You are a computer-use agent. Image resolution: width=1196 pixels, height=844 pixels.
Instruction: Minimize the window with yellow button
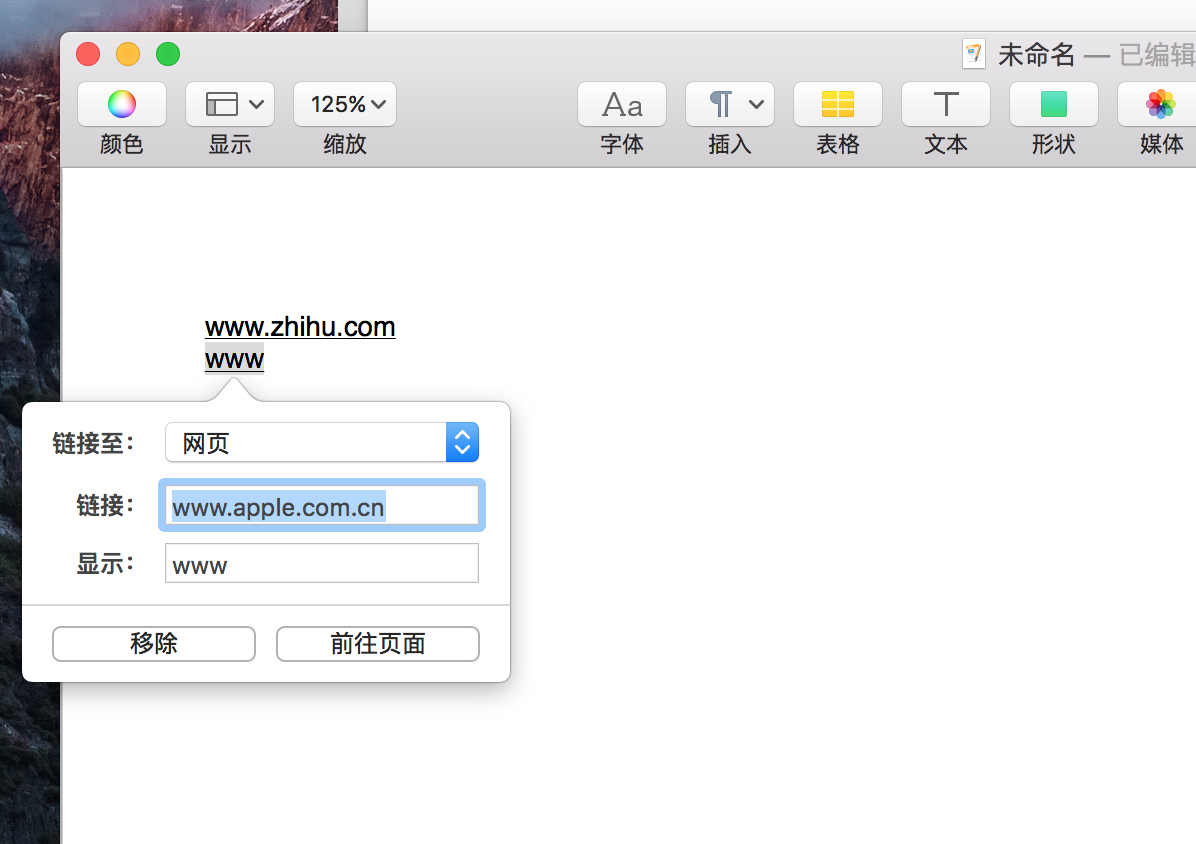click(128, 54)
